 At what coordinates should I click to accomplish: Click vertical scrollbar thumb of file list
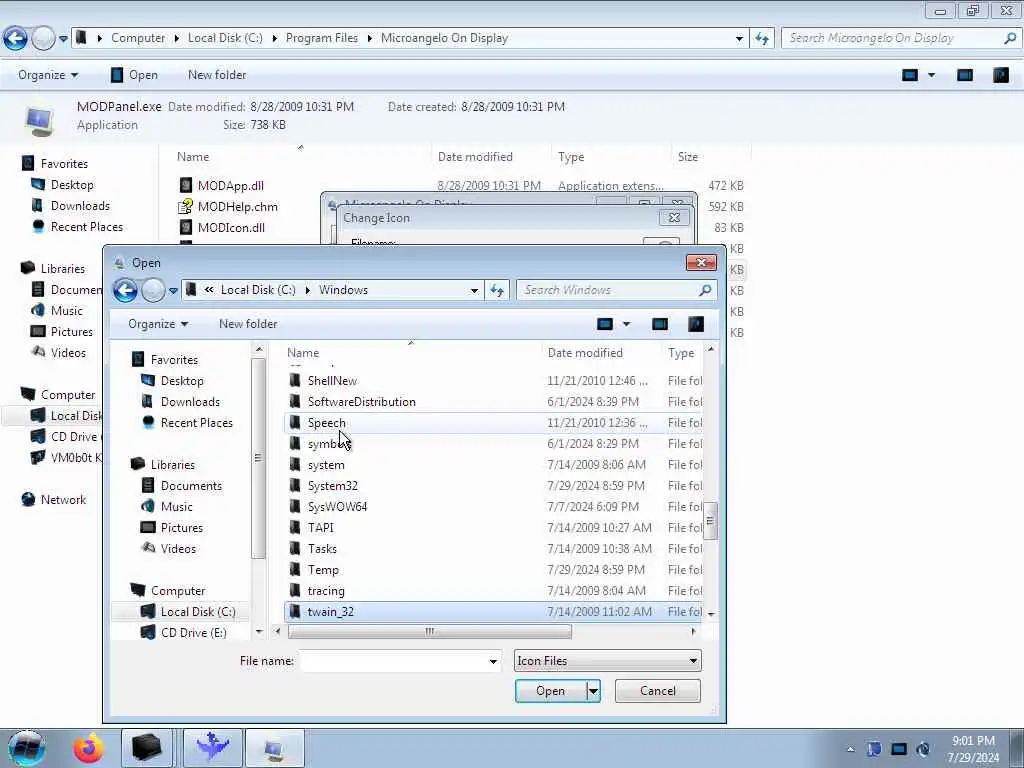(710, 521)
